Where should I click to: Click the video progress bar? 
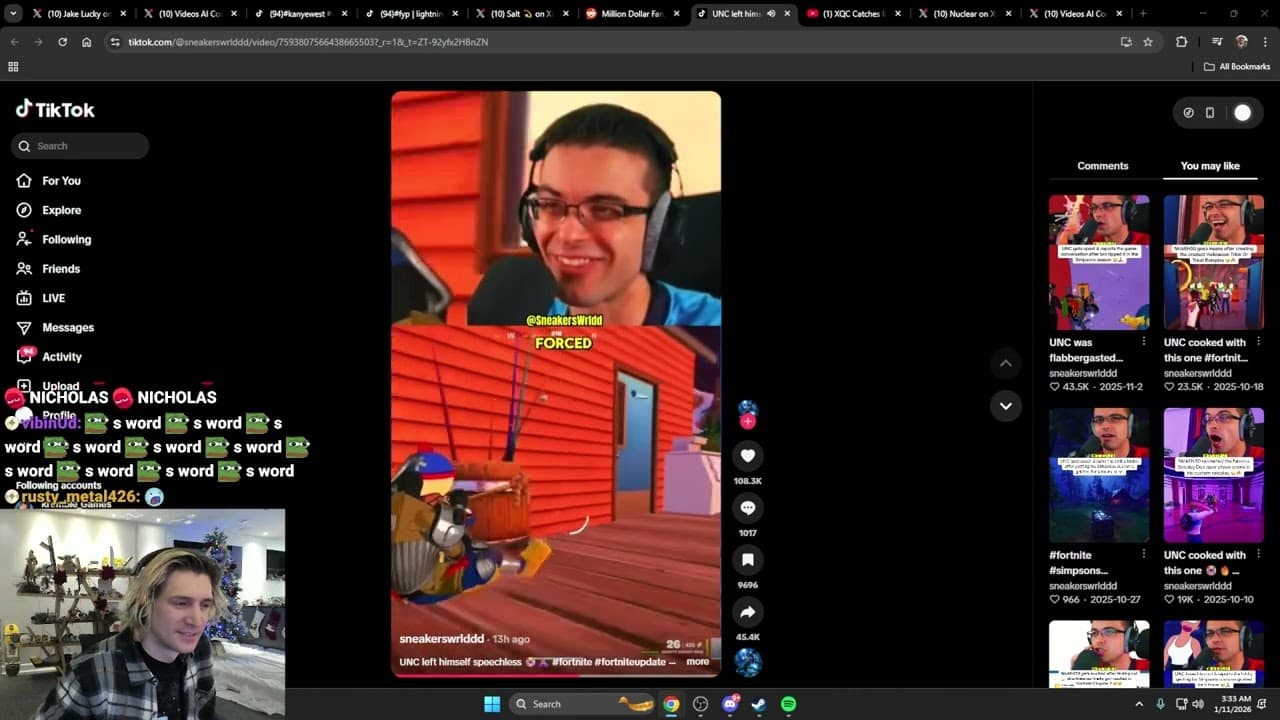[x=556, y=675]
